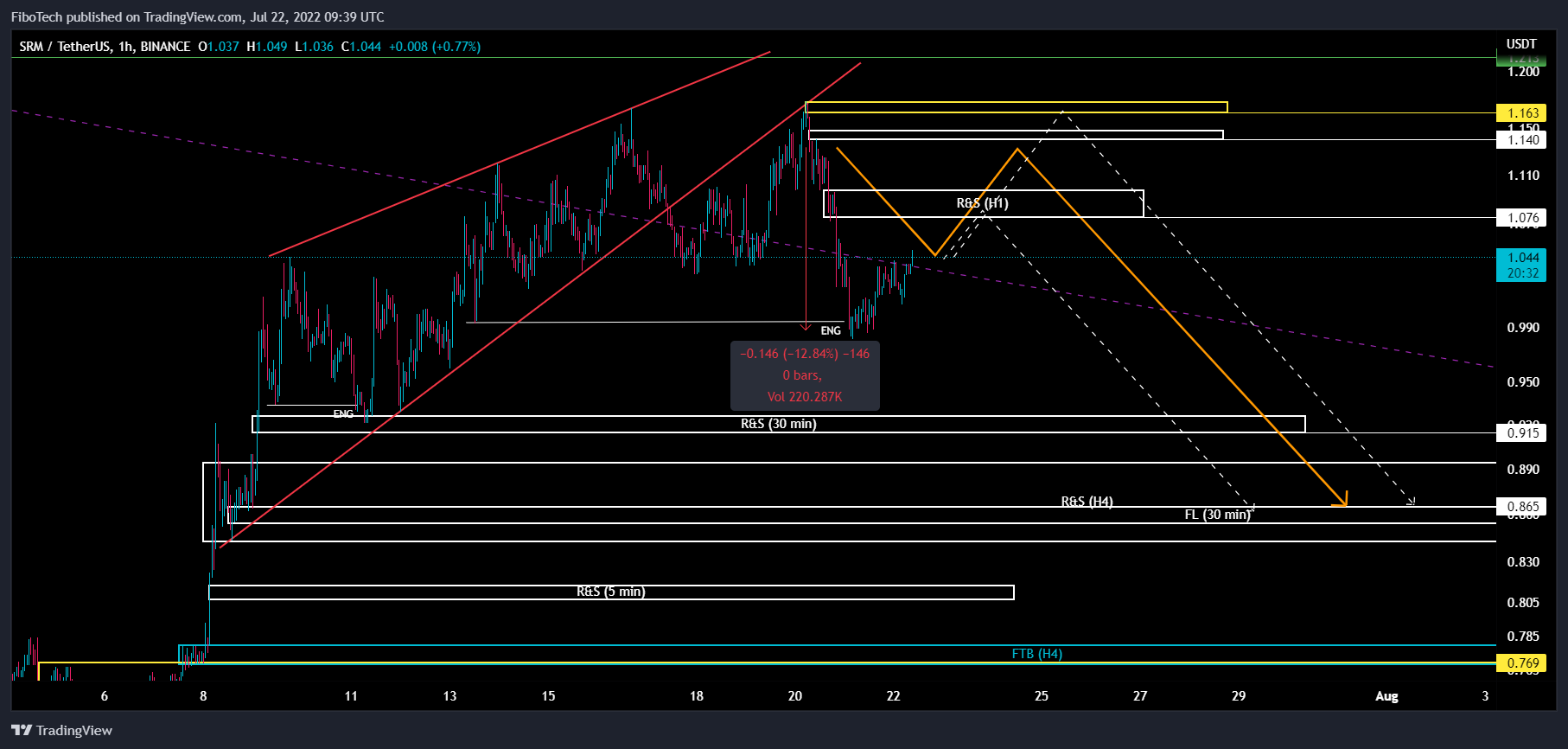Click the current price label 1.044
The height and width of the screenshot is (749, 1568).
(1521, 258)
